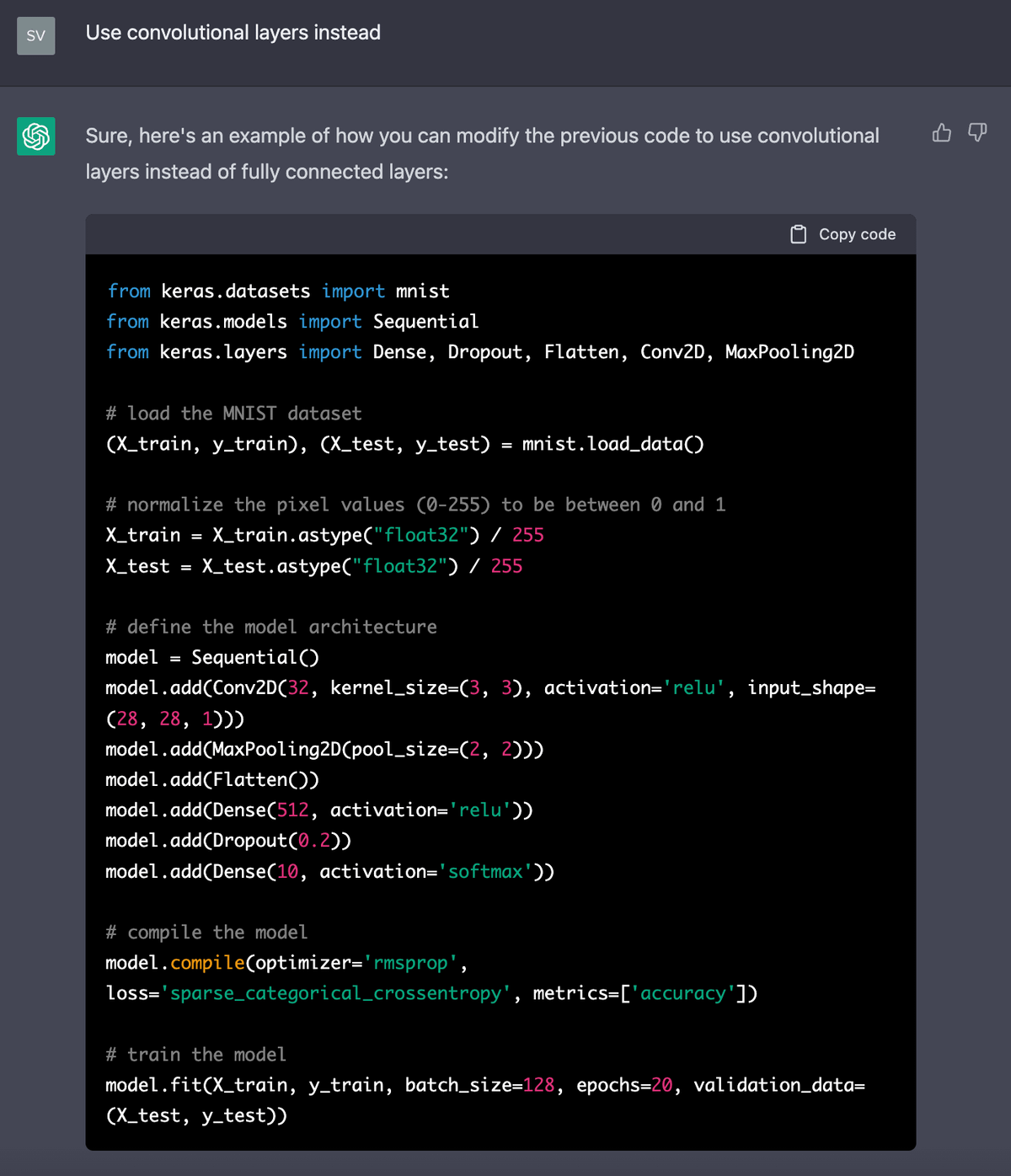Click the keras.layers import line
This screenshot has height=1176, width=1011.
point(479,352)
